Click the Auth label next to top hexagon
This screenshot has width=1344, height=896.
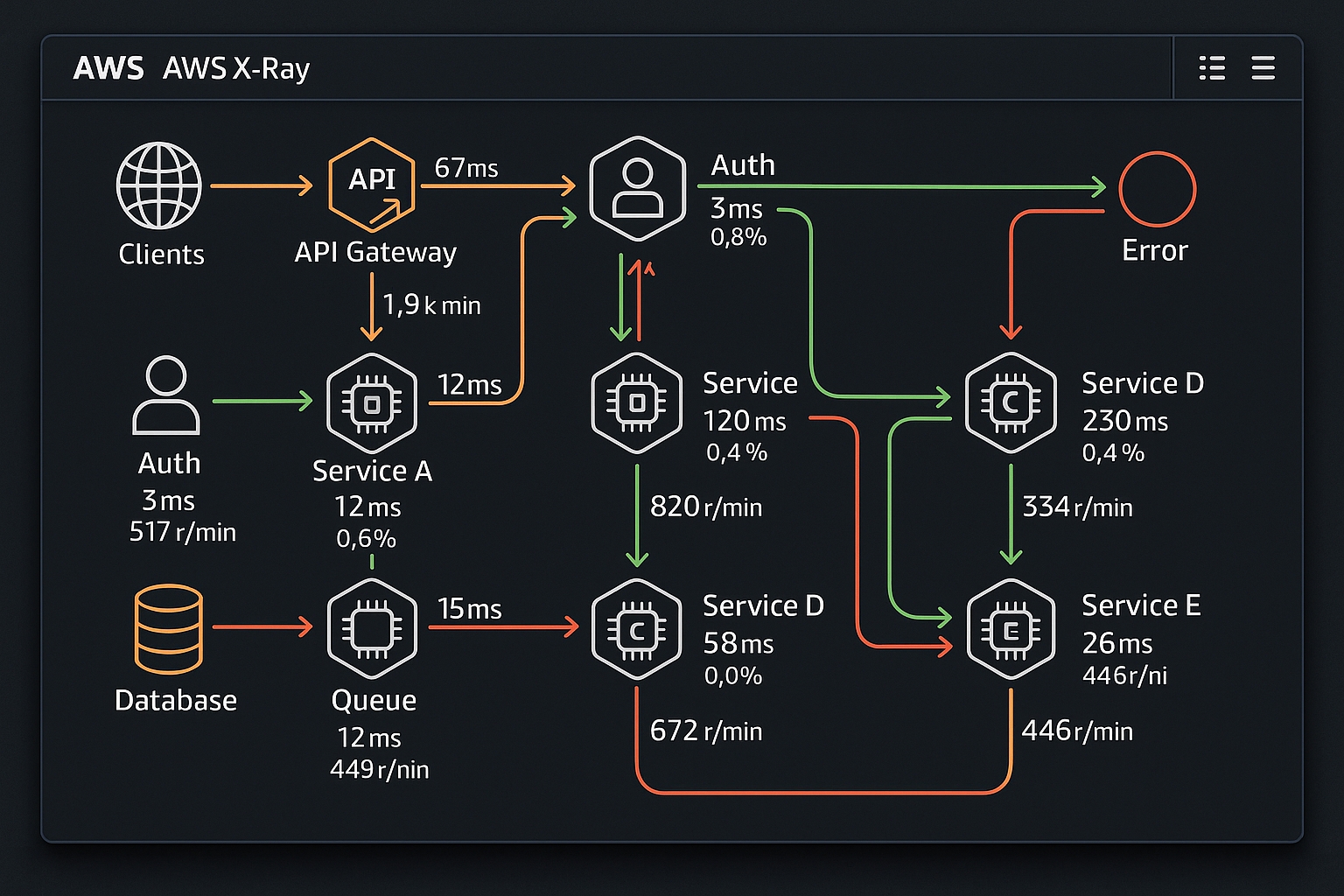click(743, 165)
